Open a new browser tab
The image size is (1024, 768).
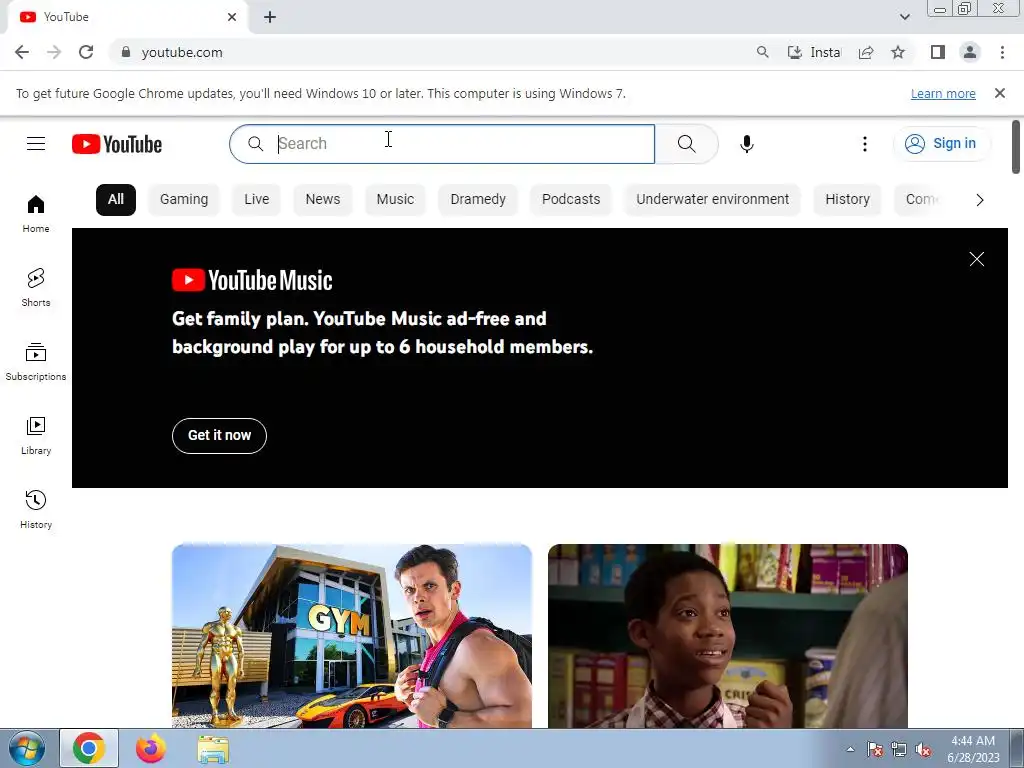270,18
